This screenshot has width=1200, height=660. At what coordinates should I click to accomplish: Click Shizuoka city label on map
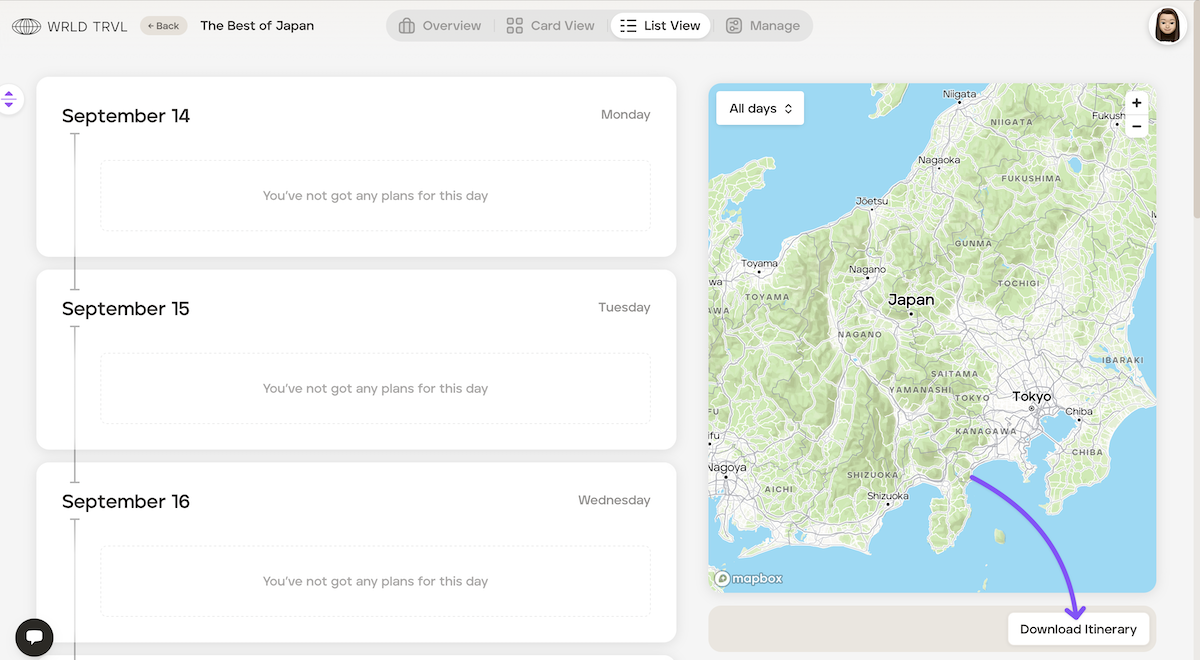[887, 496]
